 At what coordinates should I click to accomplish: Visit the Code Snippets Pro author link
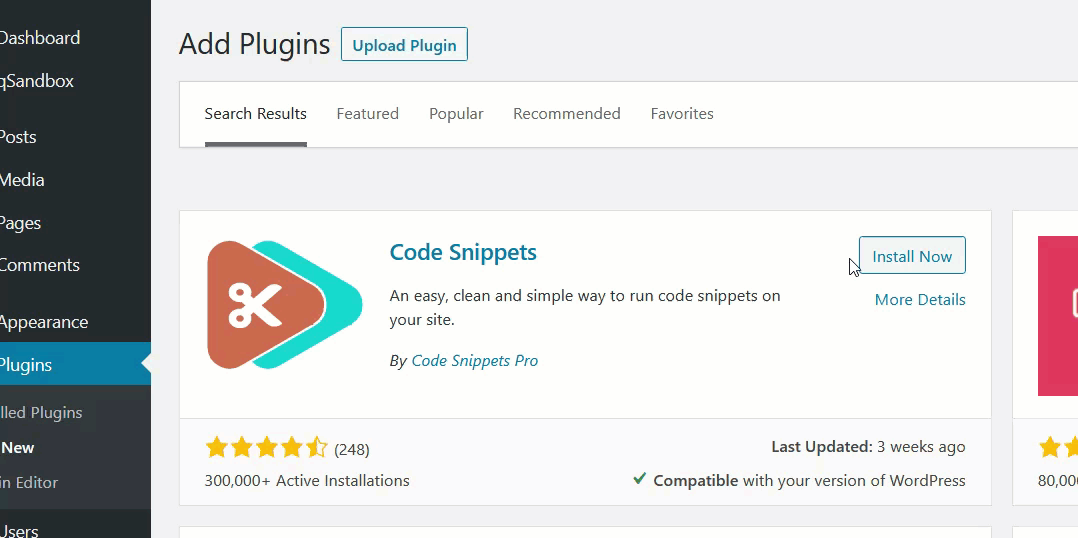(475, 361)
